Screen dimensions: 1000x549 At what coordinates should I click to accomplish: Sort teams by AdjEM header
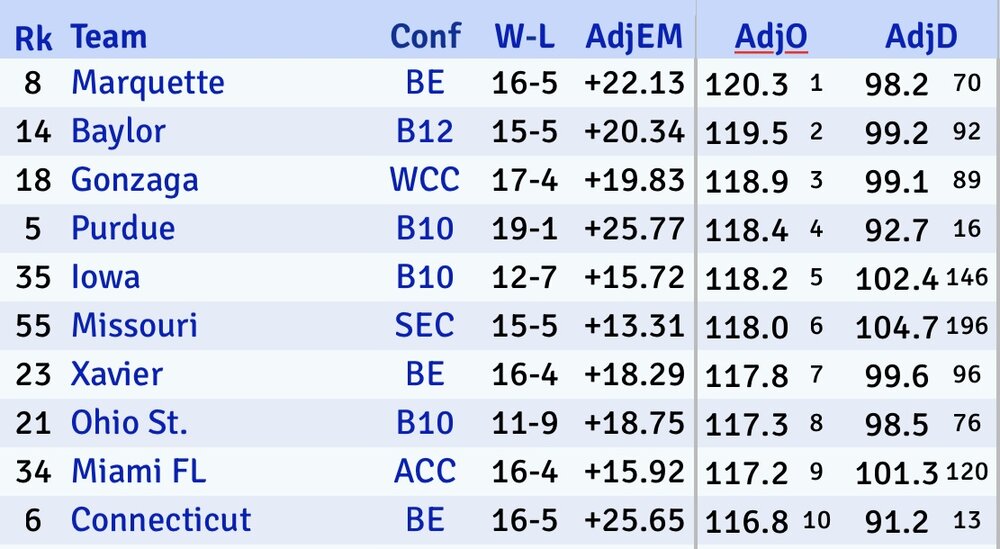[x=634, y=37]
